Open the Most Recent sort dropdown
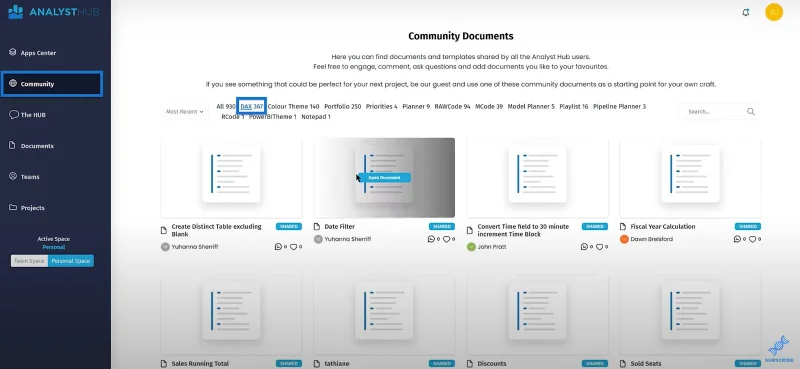This screenshot has height=369, width=800. [185, 111]
